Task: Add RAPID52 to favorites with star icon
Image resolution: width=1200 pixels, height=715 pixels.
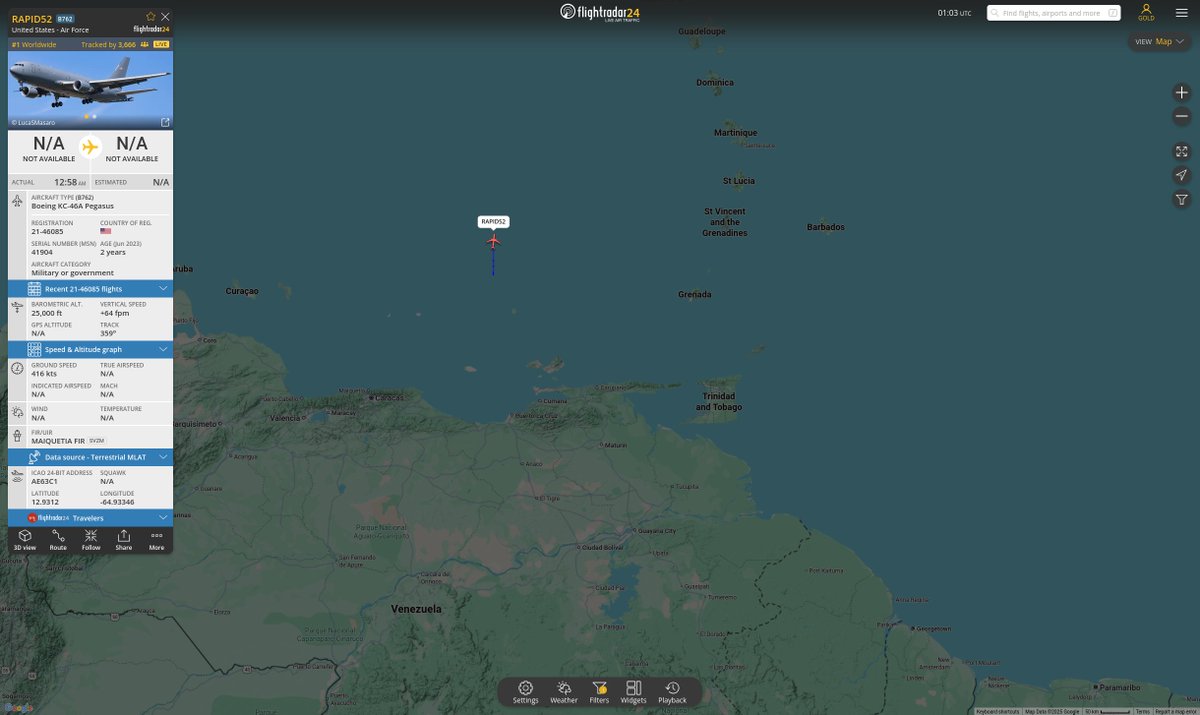Action: [151, 17]
